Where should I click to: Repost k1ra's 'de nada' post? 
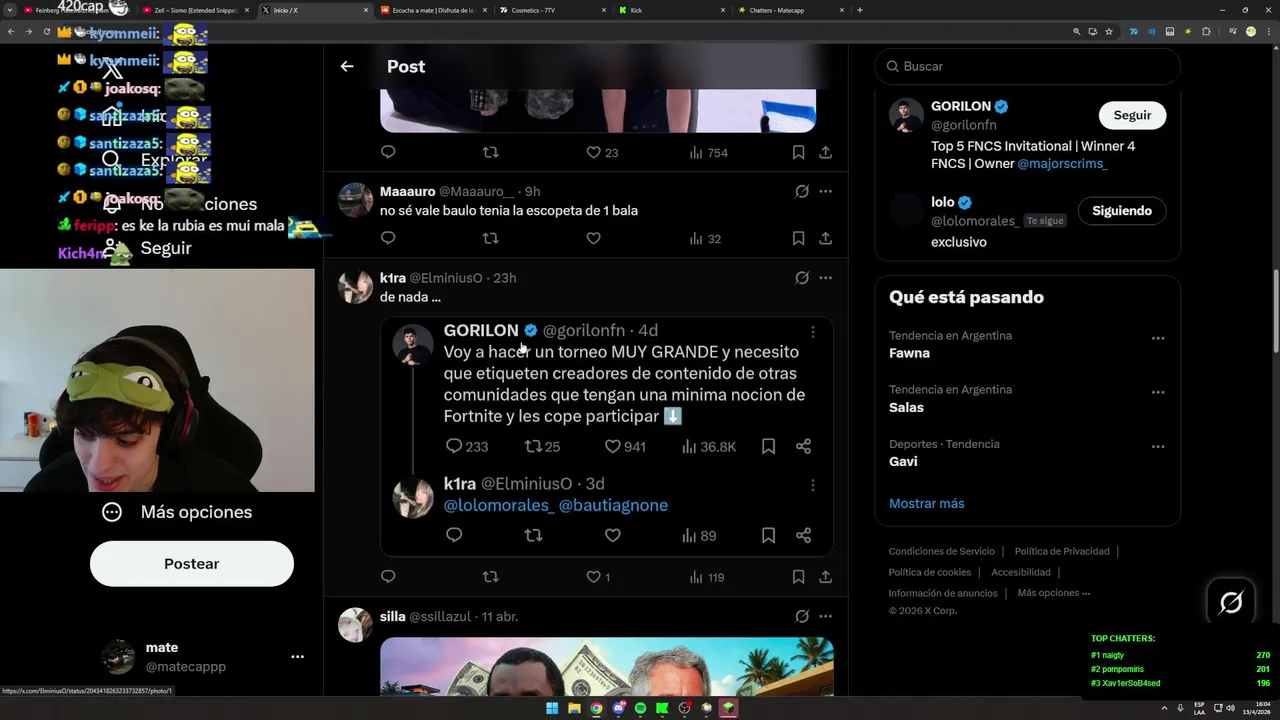[490, 577]
